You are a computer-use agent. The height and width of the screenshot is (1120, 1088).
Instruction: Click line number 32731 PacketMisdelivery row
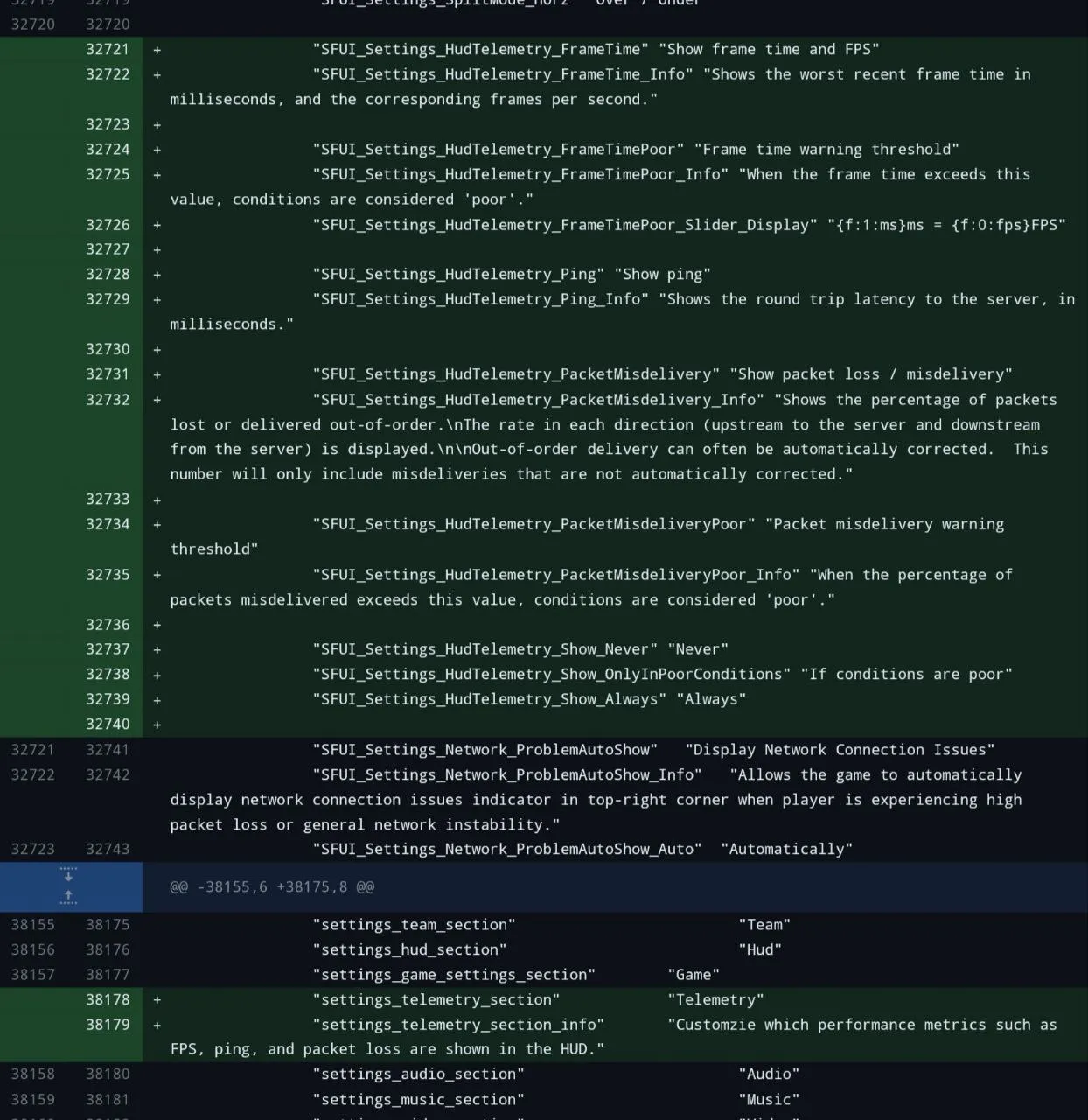click(108, 374)
